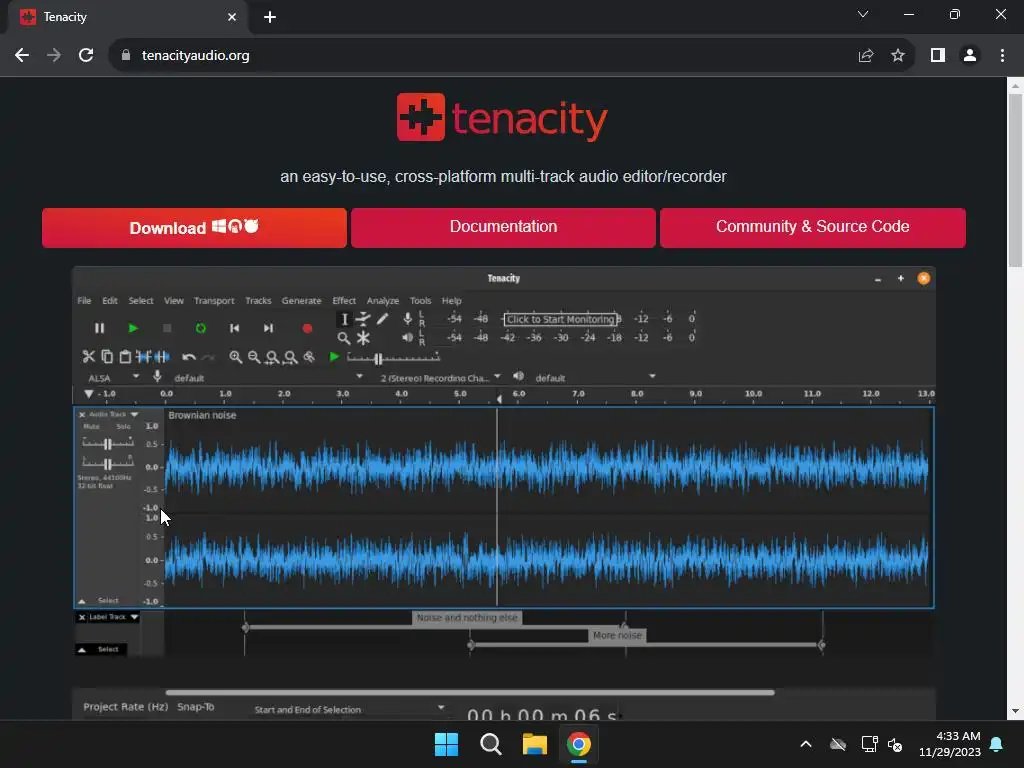This screenshot has width=1024, height=768.
Task: Select the Zoom magnifier tool
Action: pyautogui.click(x=344, y=338)
